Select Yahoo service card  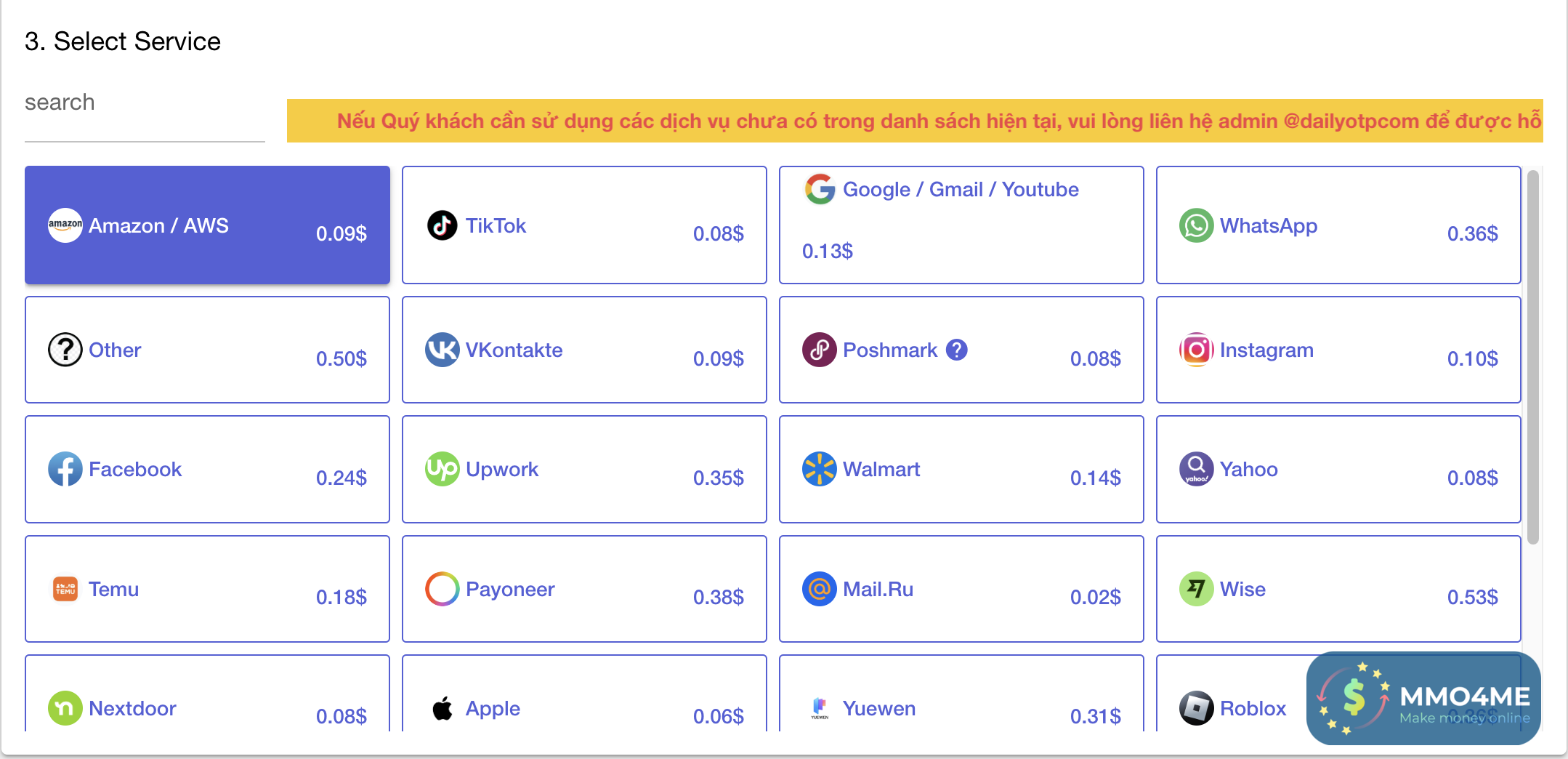click(x=1338, y=469)
